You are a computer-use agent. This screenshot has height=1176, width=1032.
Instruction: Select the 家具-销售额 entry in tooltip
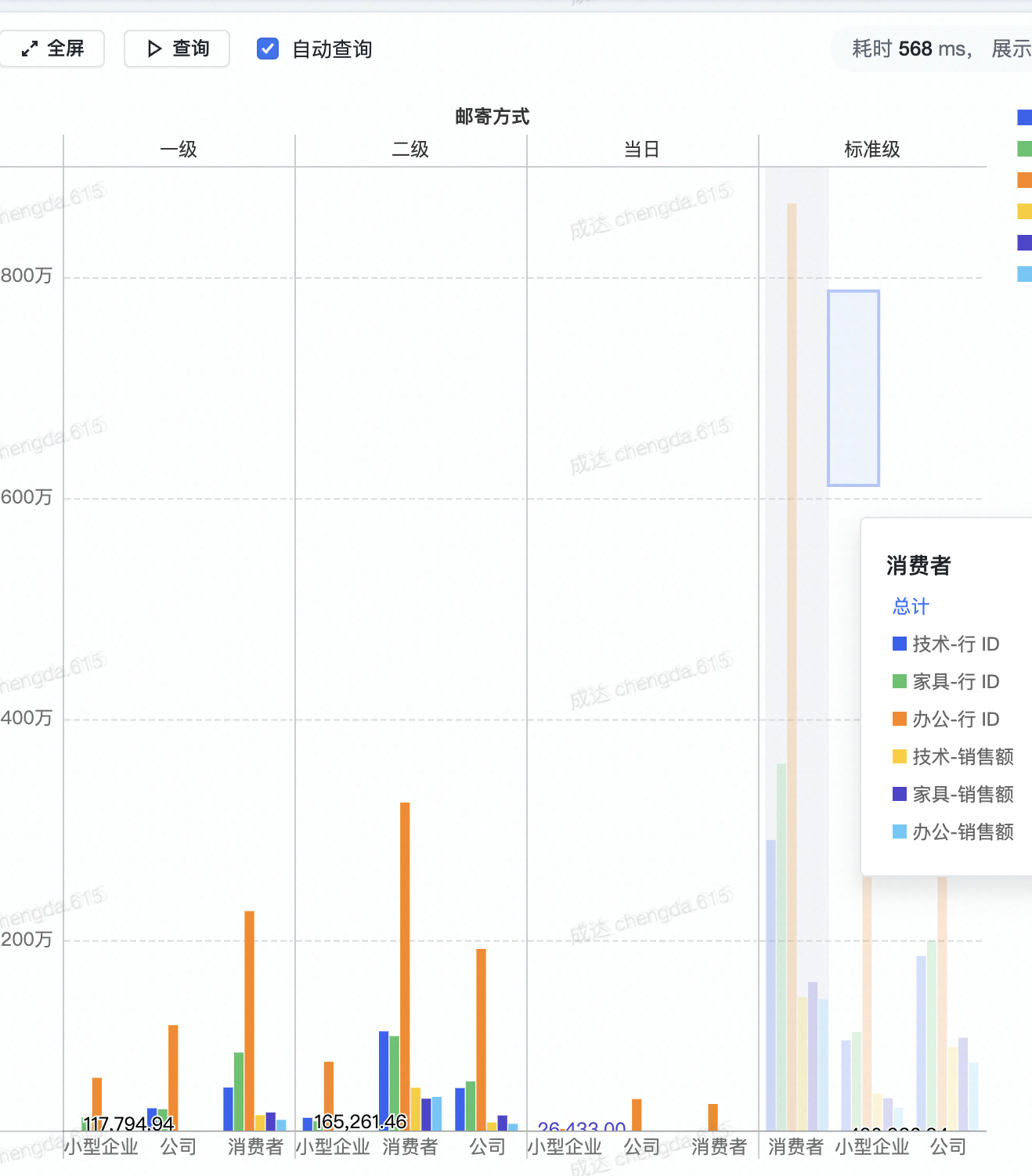pos(963,795)
